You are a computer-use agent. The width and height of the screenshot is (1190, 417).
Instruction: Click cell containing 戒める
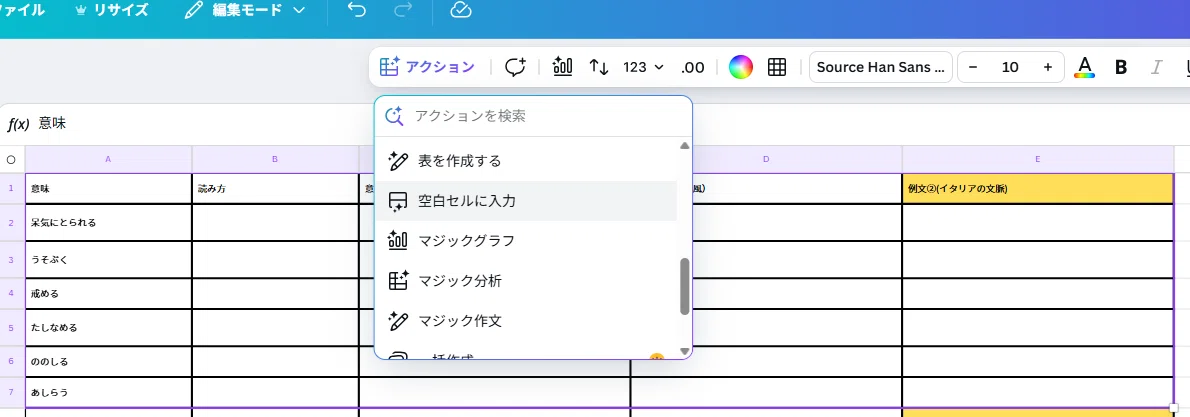click(109, 293)
